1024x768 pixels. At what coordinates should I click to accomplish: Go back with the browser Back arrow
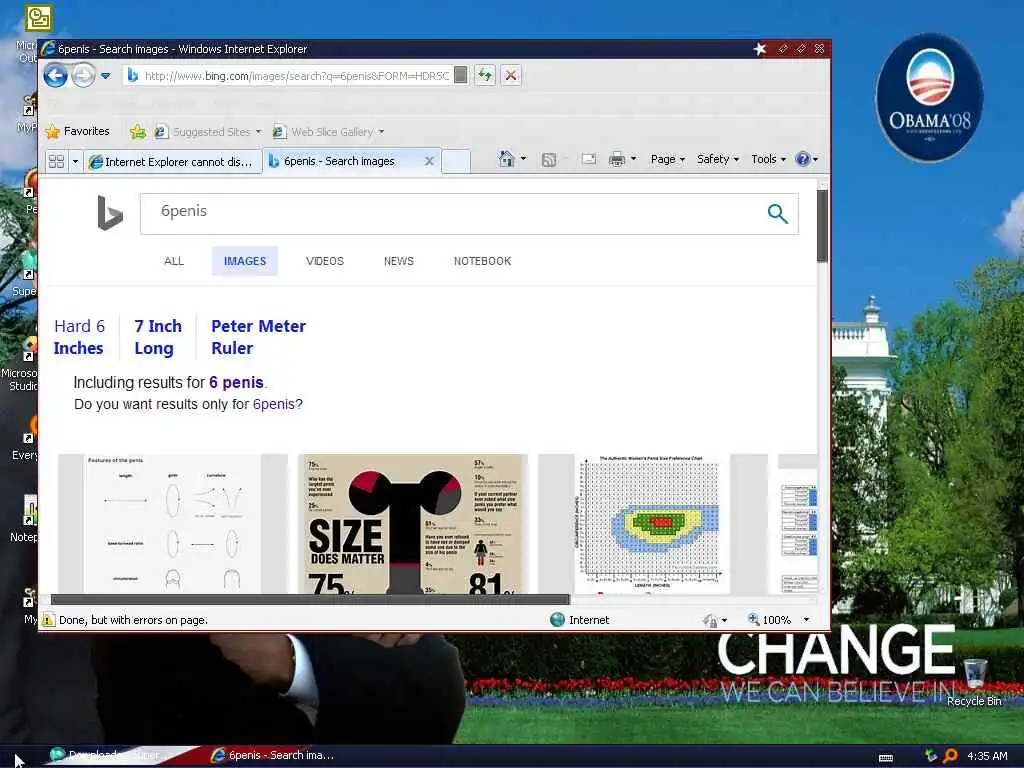pyautogui.click(x=56, y=76)
